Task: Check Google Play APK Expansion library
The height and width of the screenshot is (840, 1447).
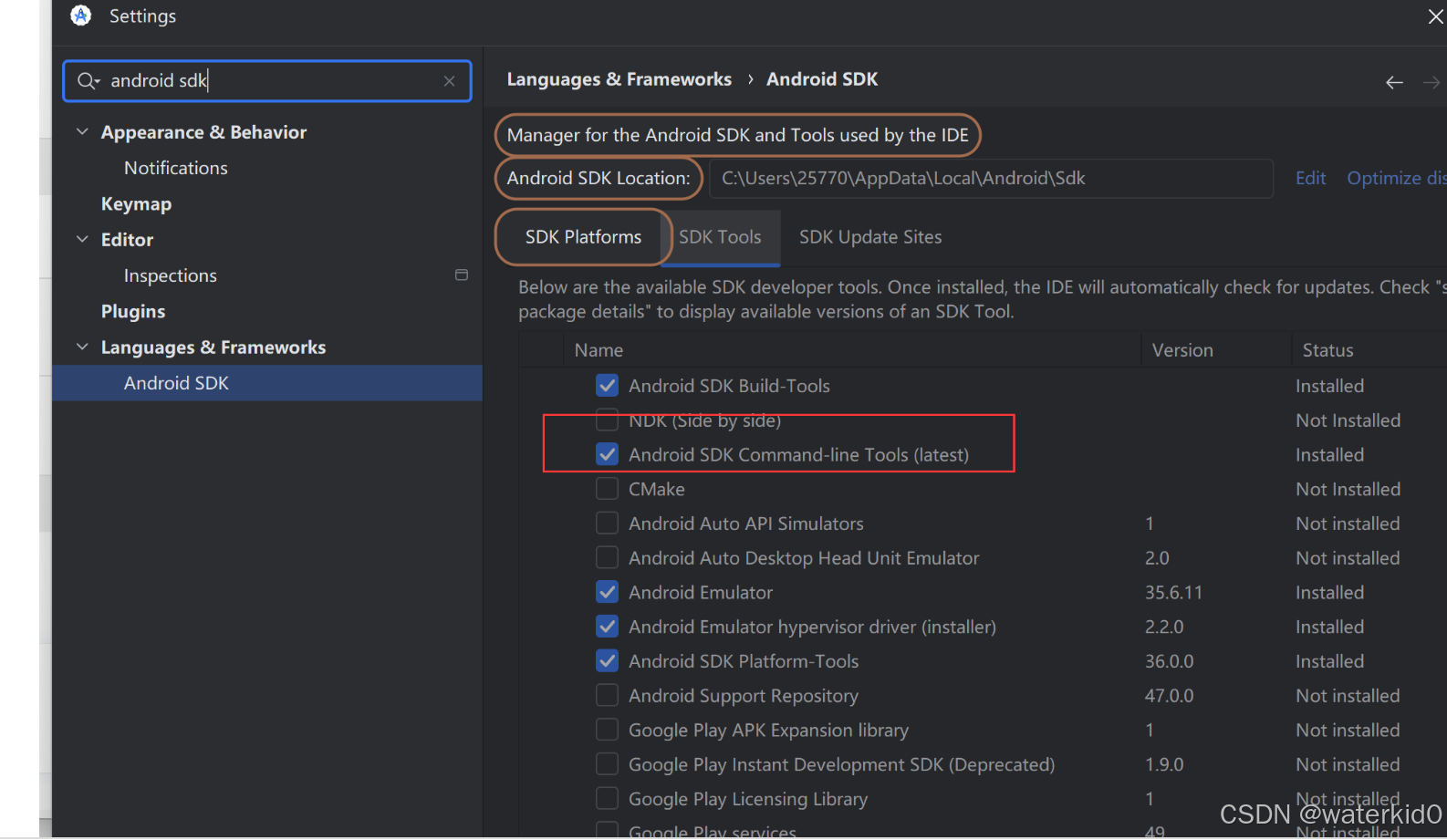Action: (x=607, y=730)
